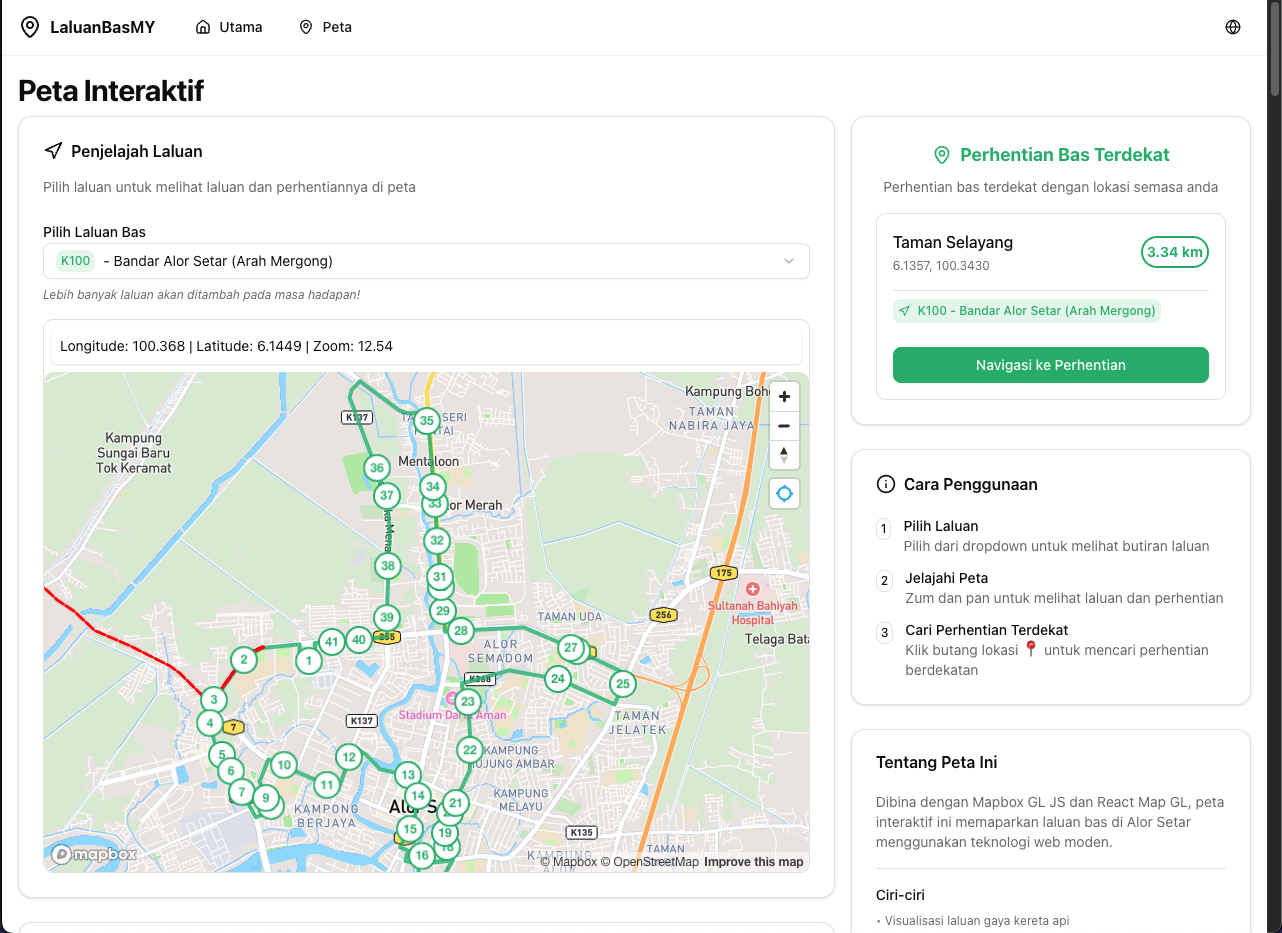Image resolution: width=1282 pixels, height=933 pixels.
Task: Select bus stop marker 24
Action: 558,679
